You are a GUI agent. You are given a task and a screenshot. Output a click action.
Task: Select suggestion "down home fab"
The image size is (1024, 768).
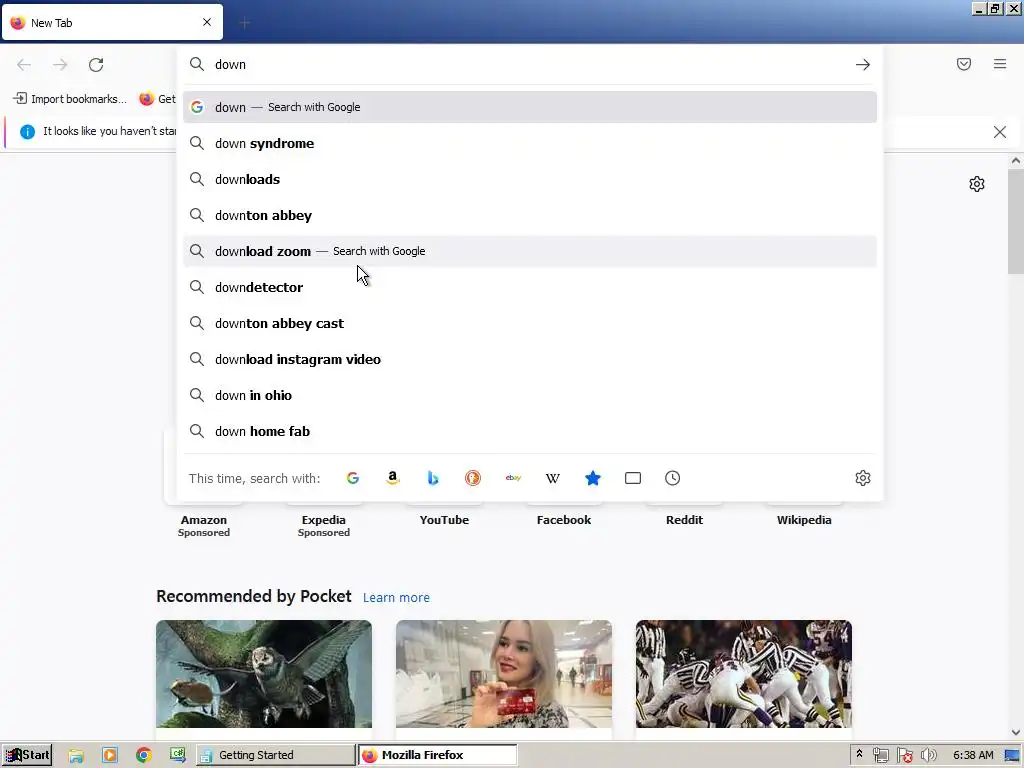530,431
